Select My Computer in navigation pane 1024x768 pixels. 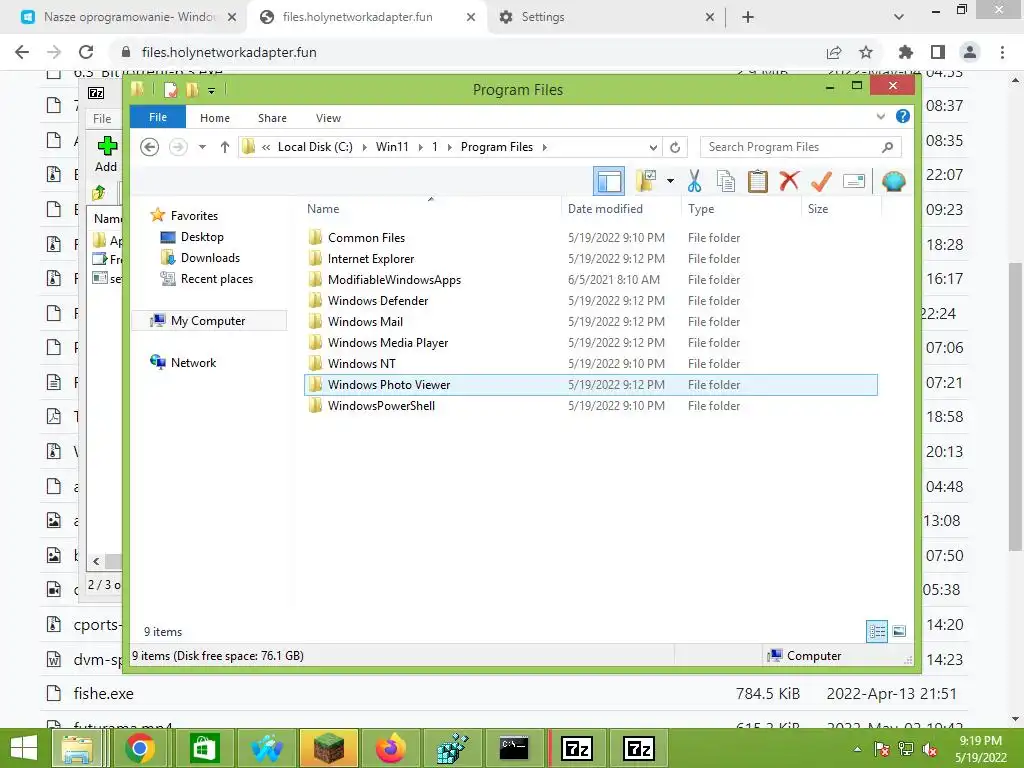pos(208,321)
